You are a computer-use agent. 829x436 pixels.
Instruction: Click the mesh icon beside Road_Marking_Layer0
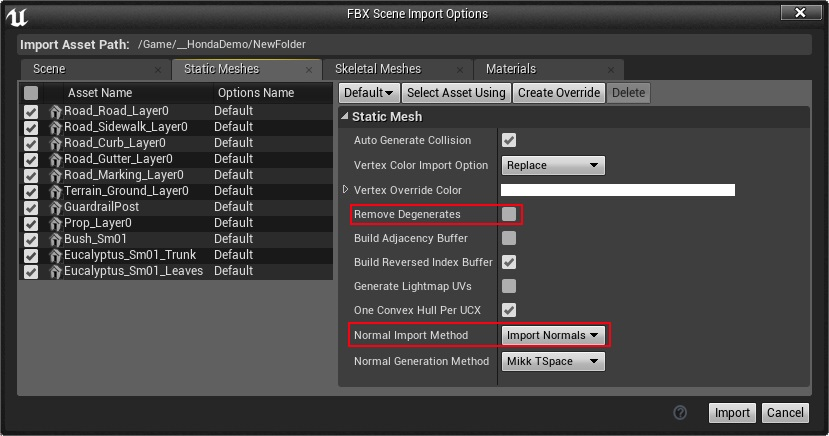tap(55, 175)
